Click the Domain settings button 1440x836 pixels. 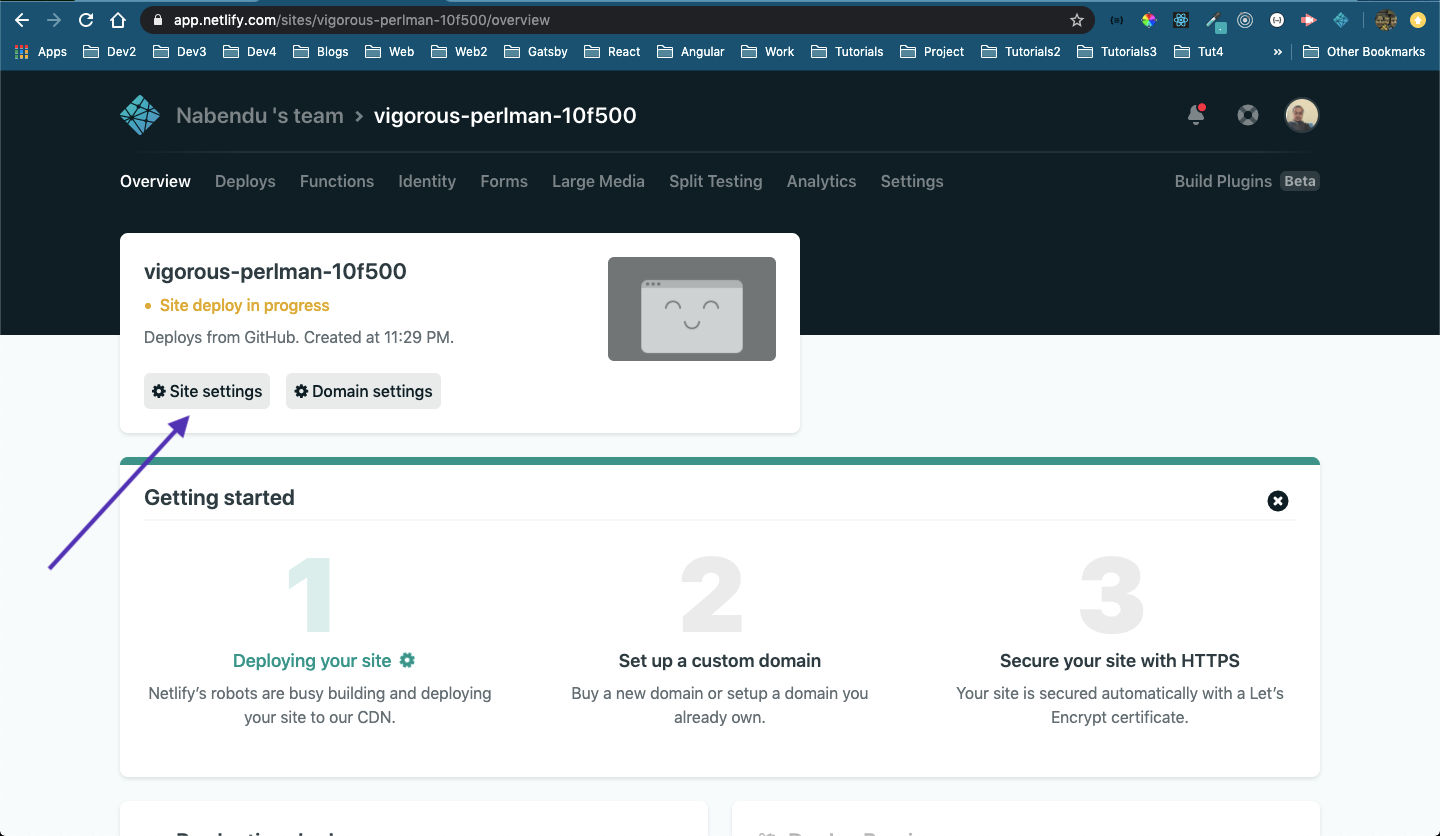tap(363, 391)
